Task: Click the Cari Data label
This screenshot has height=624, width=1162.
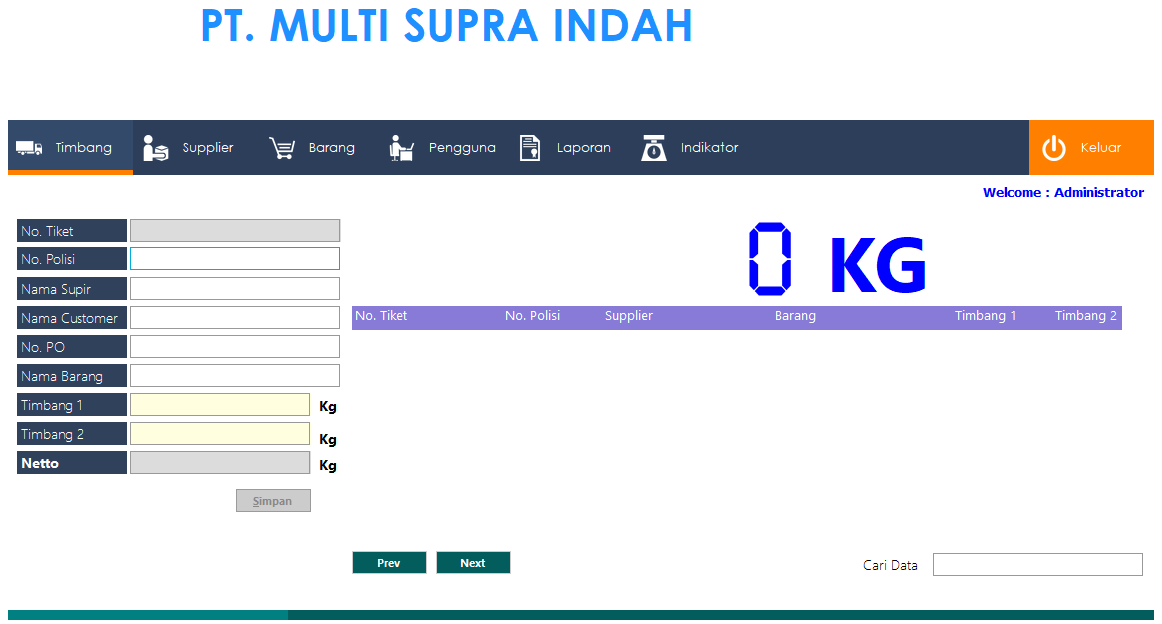Action: click(890, 565)
